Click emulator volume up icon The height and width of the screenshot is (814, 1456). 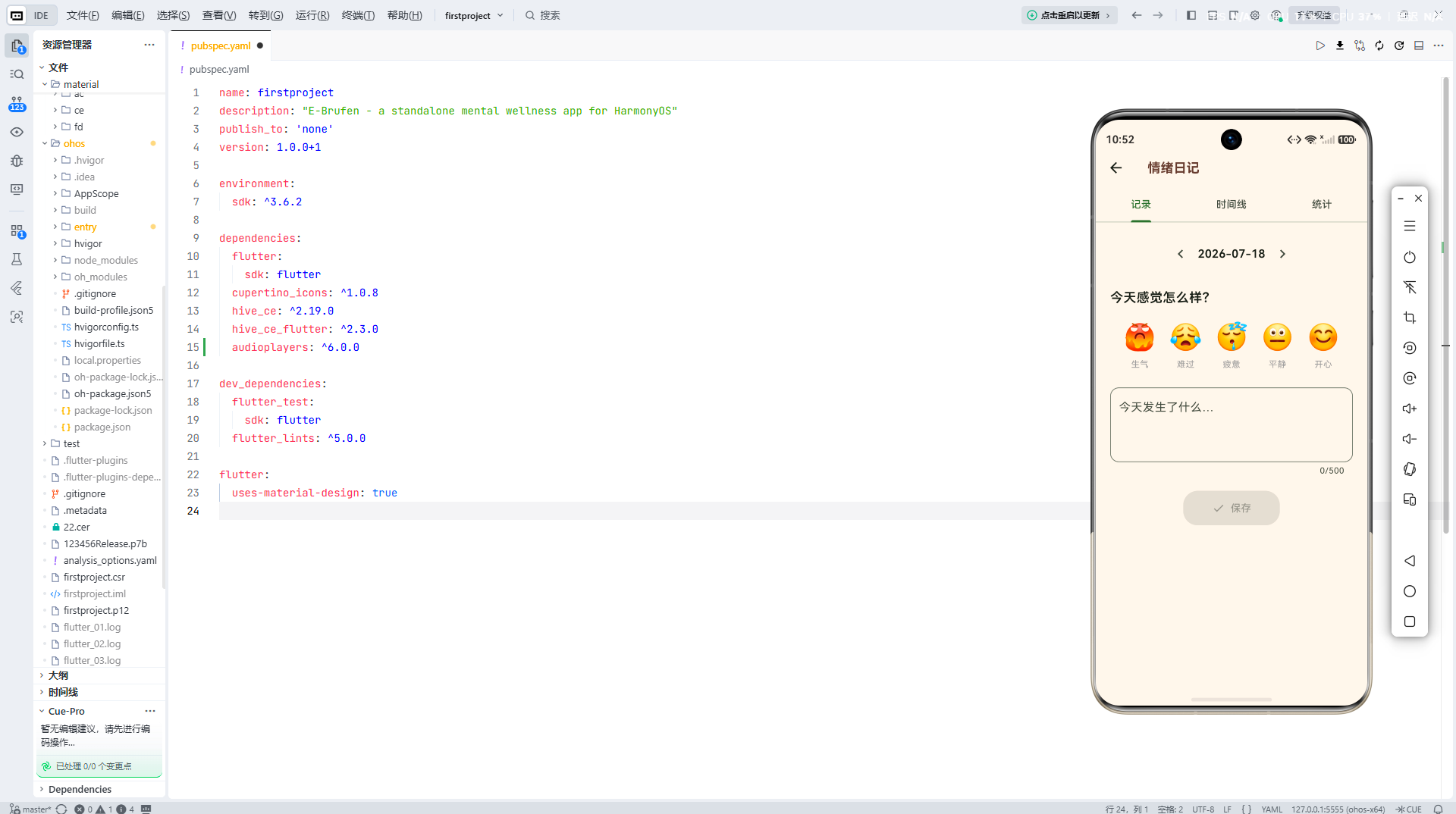tap(1410, 409)
